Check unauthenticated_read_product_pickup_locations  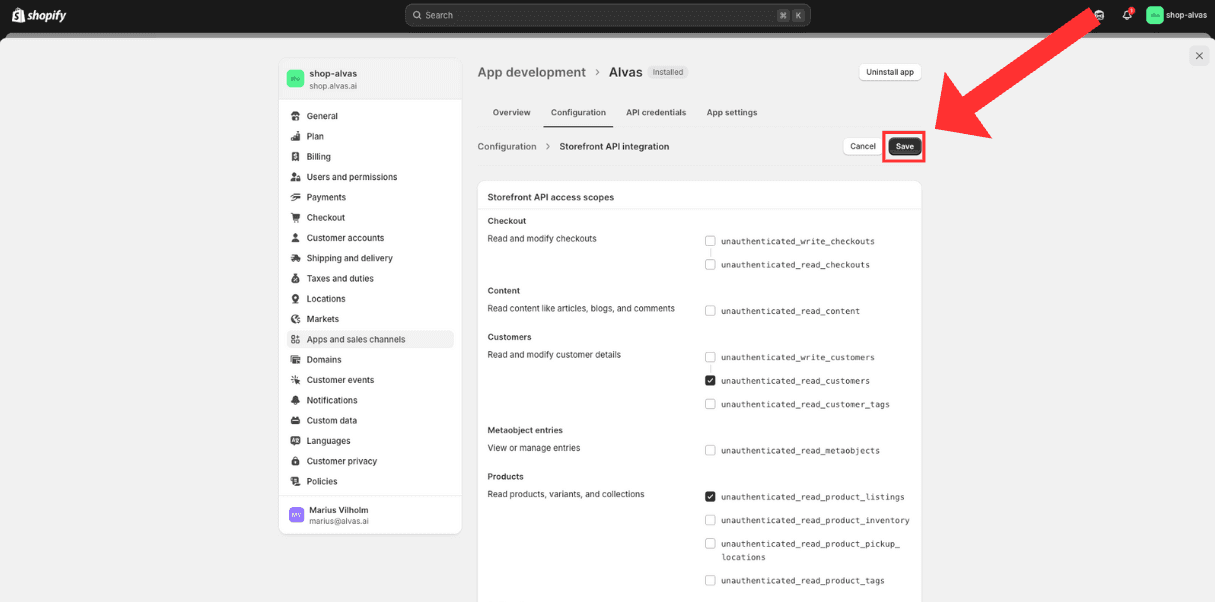(710, 544)
